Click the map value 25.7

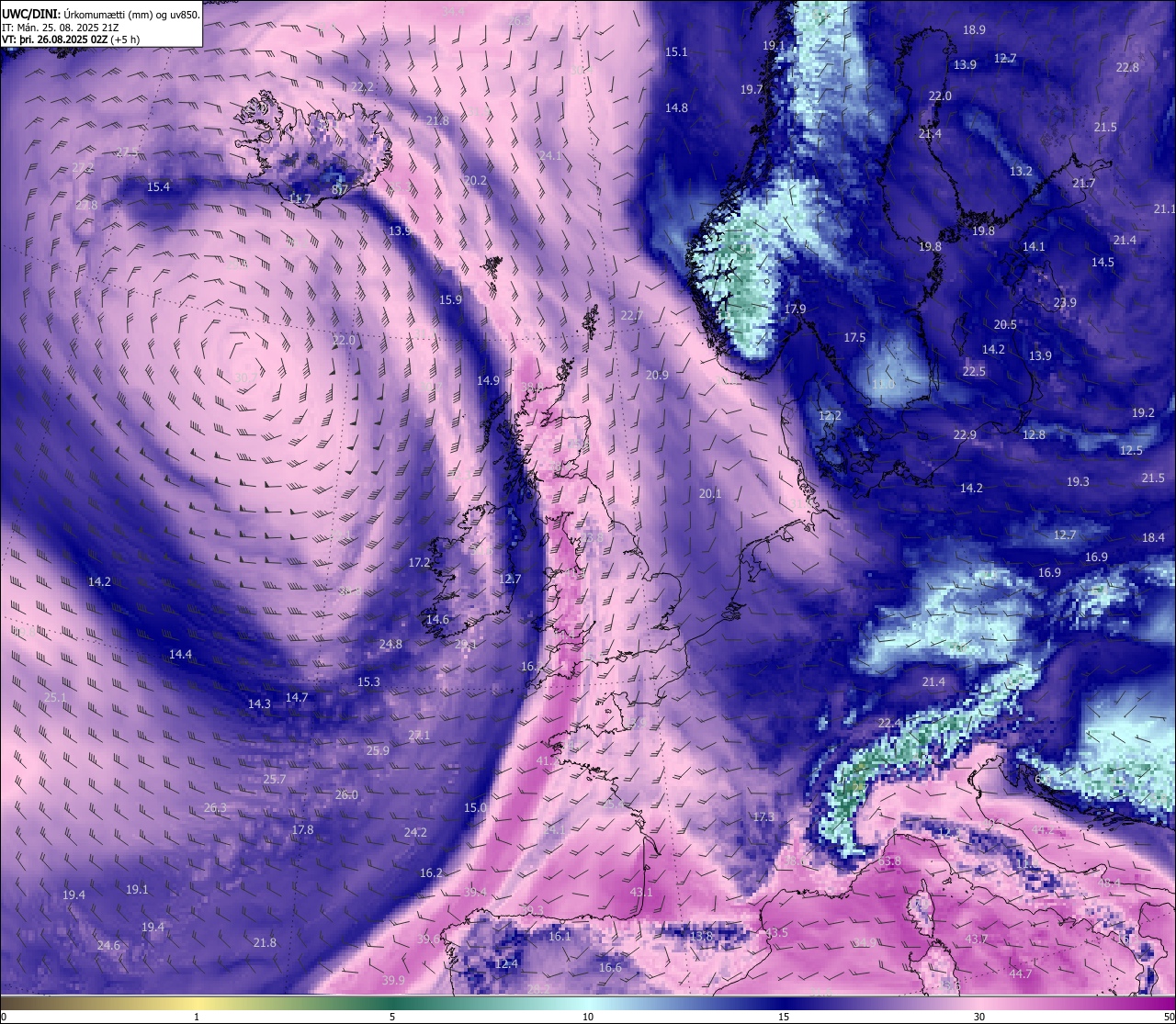(275, 780)
